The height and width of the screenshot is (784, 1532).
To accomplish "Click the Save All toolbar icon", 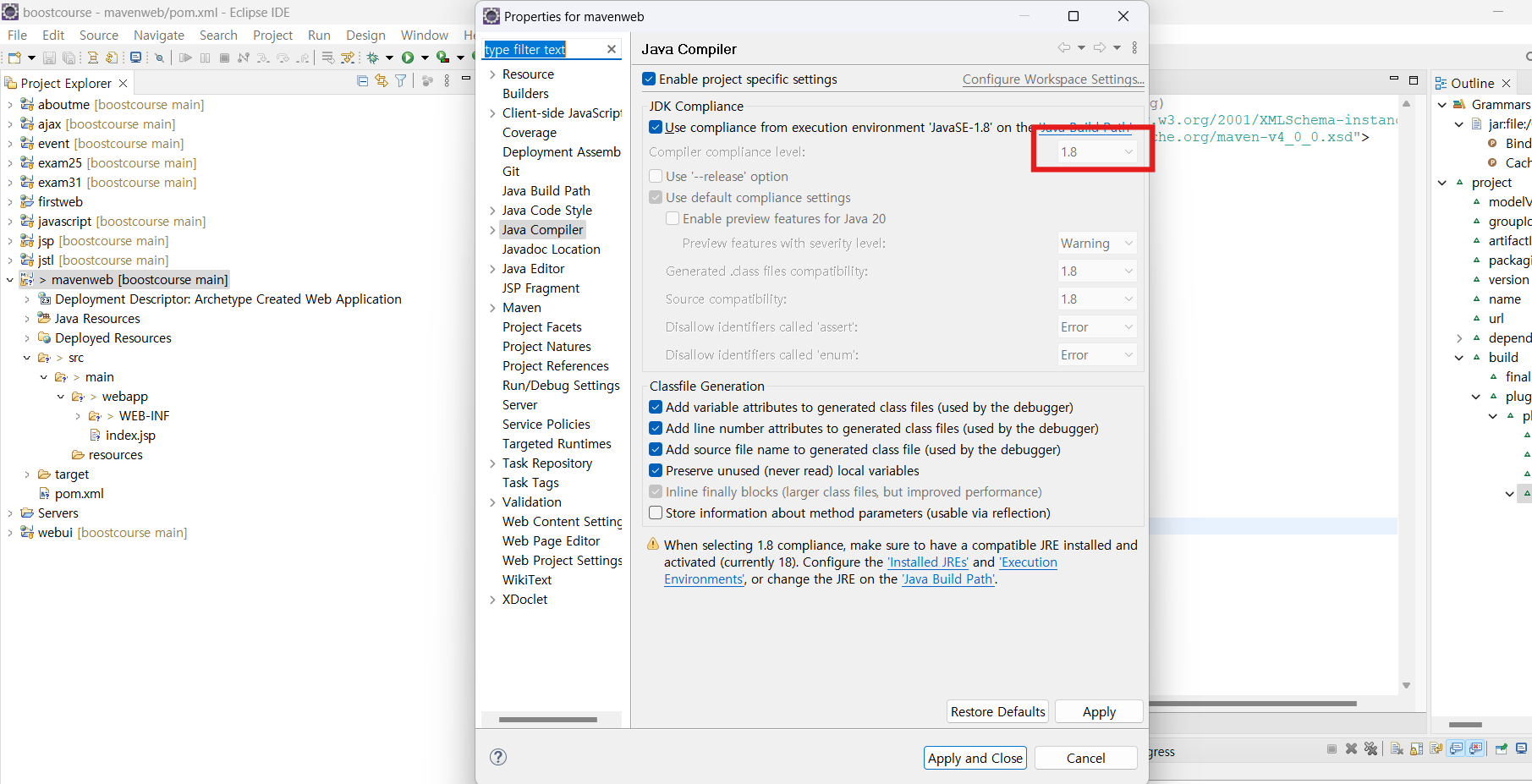I will (x=69, y=58).
